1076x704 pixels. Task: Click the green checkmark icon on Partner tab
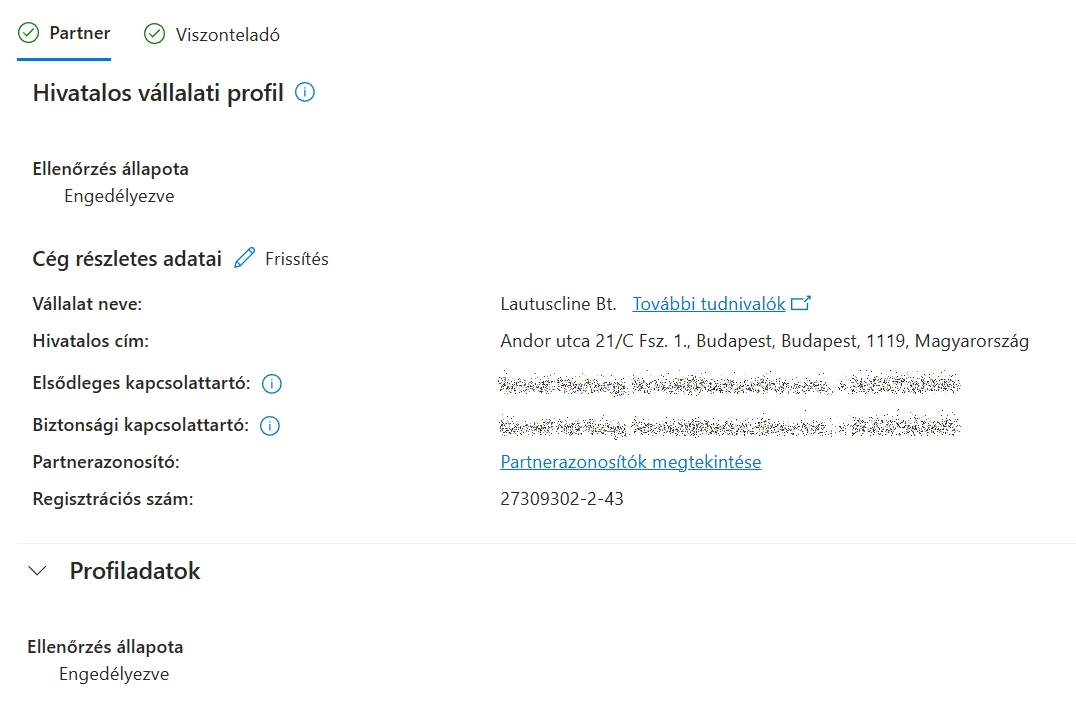[x=28, y=33]
